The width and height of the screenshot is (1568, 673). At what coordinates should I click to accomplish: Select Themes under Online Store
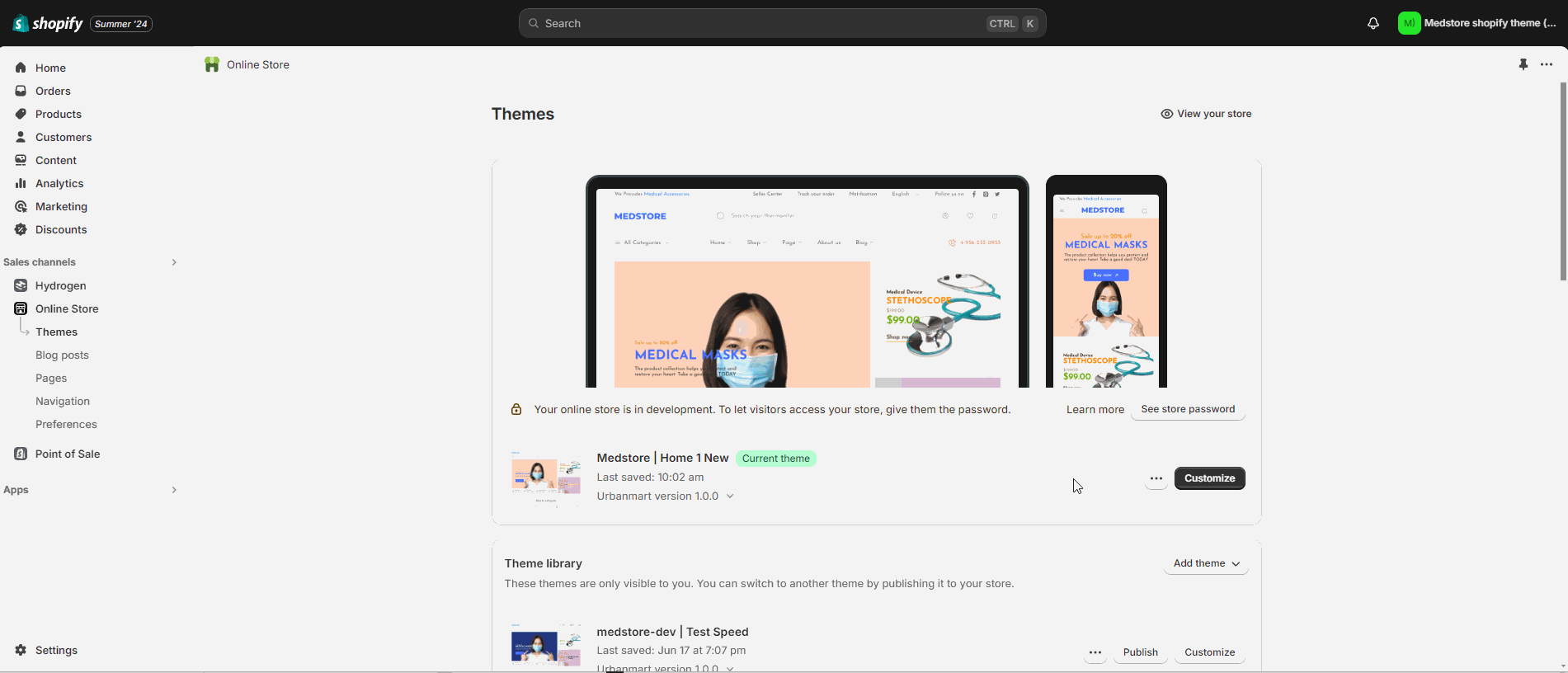56,332
